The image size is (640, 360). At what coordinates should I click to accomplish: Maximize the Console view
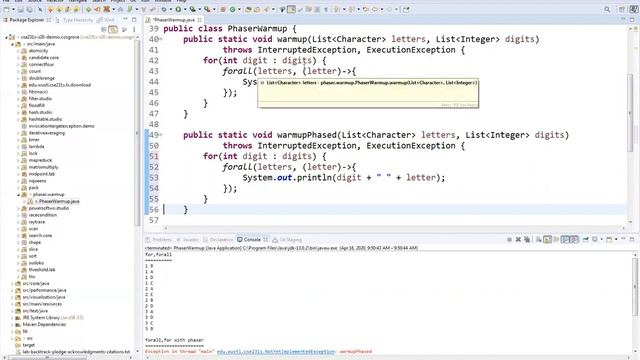pos(632,239)
